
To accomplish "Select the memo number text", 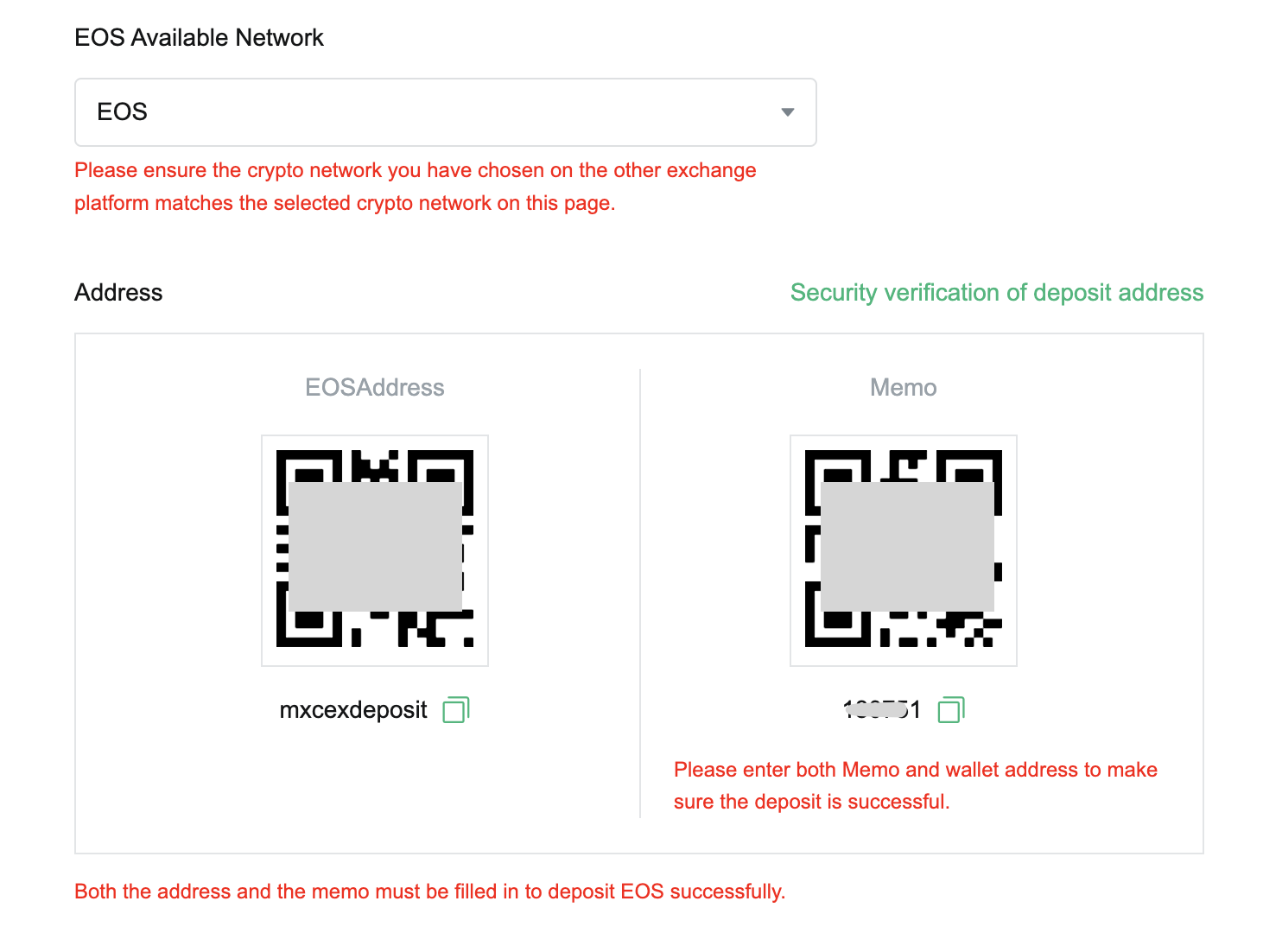I will coord(882,710).
